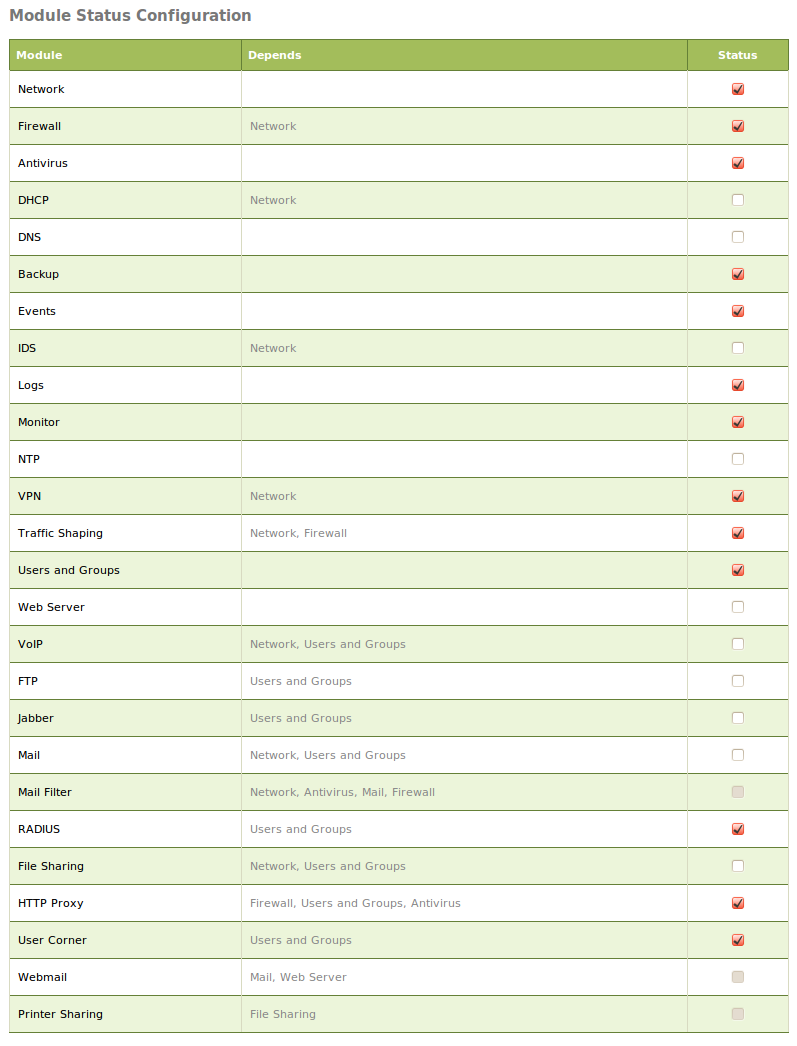Image resolution: width=797 pixels, height=1046 pixels.
Task: Uncheck the Network module status checkbox
Action: (x=738, y=89)
